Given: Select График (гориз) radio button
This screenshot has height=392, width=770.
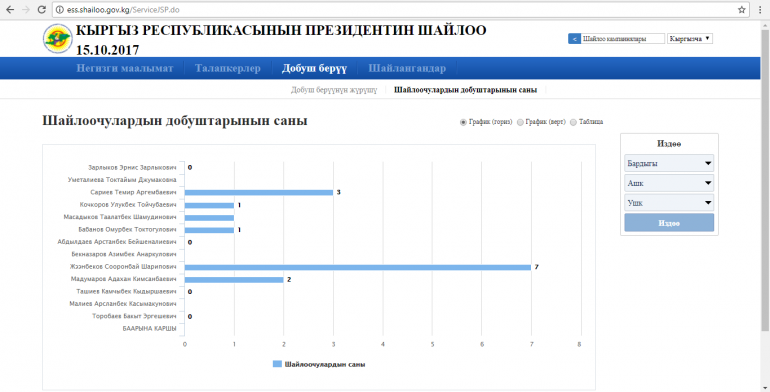Looking at the screenshot, I should (463, 122).
